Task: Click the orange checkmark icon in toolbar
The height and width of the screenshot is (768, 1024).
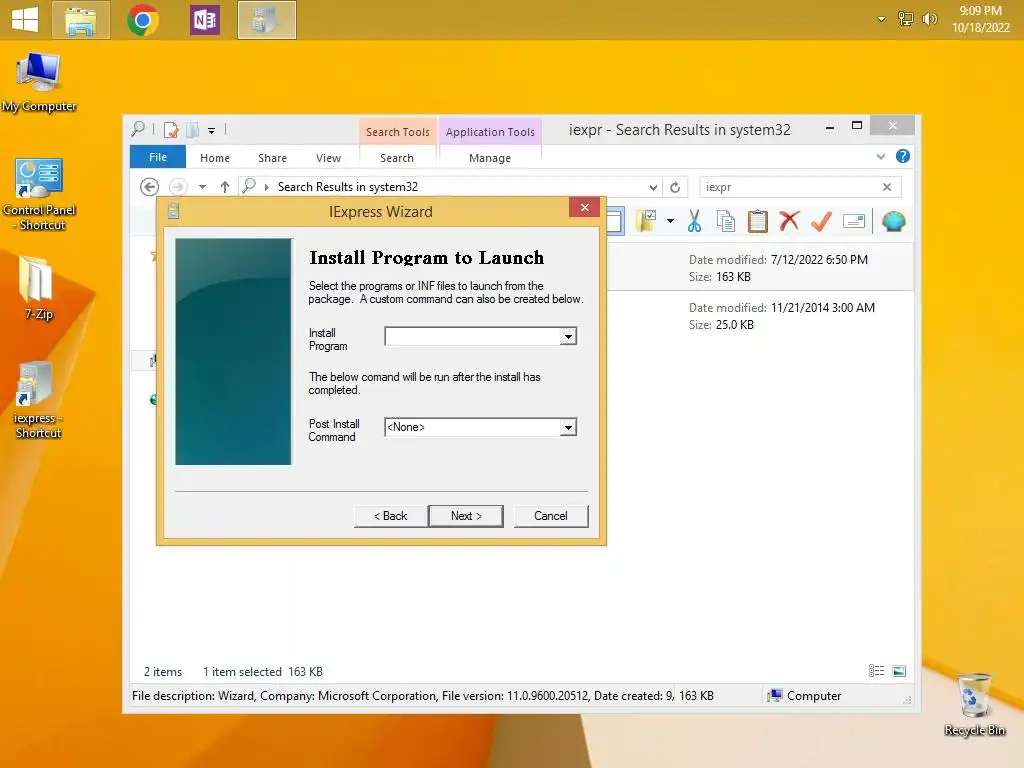Action: (821, 221)
